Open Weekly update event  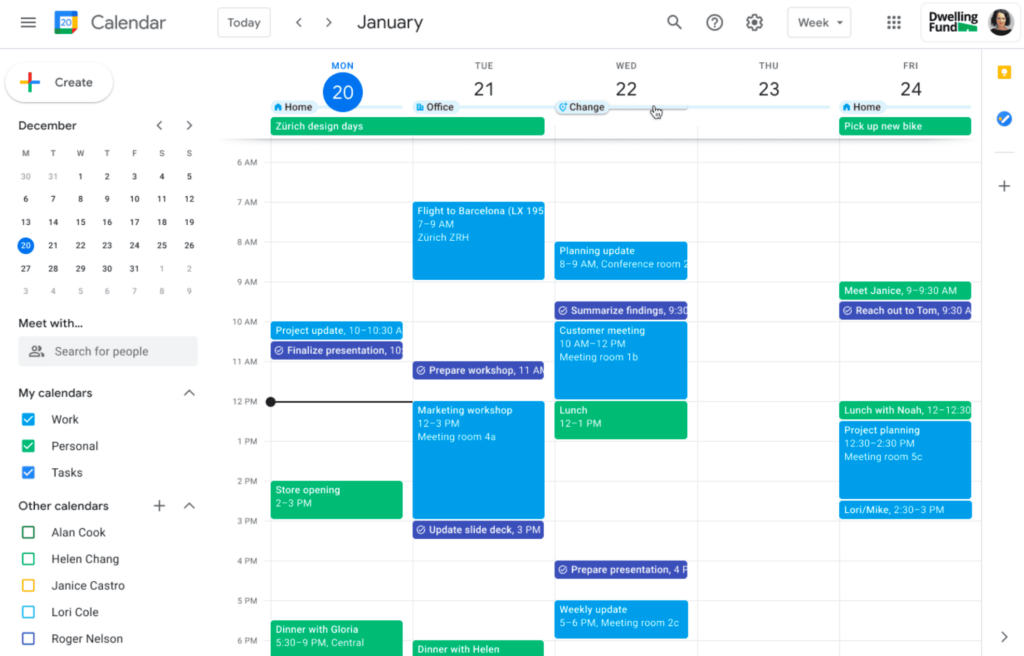tap(620, 619)
